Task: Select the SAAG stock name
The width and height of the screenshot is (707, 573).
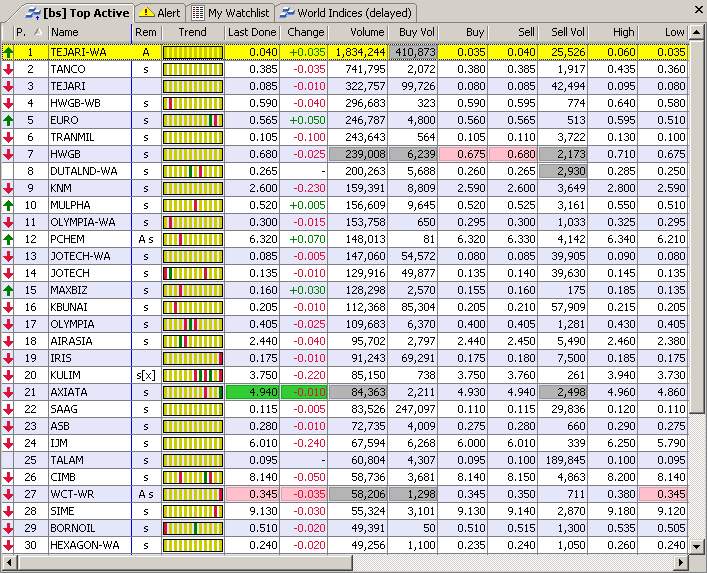Action: [64, 409]
